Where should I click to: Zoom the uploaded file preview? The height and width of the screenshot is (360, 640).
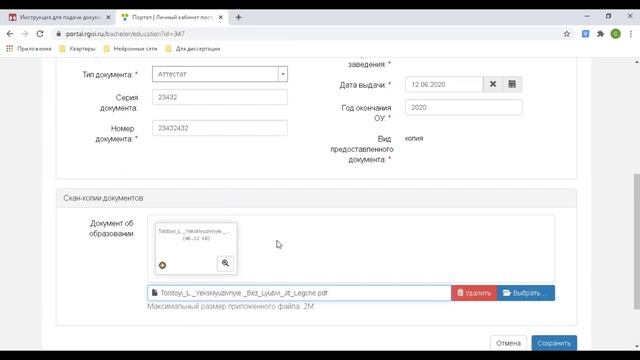[x=225, y=263]
